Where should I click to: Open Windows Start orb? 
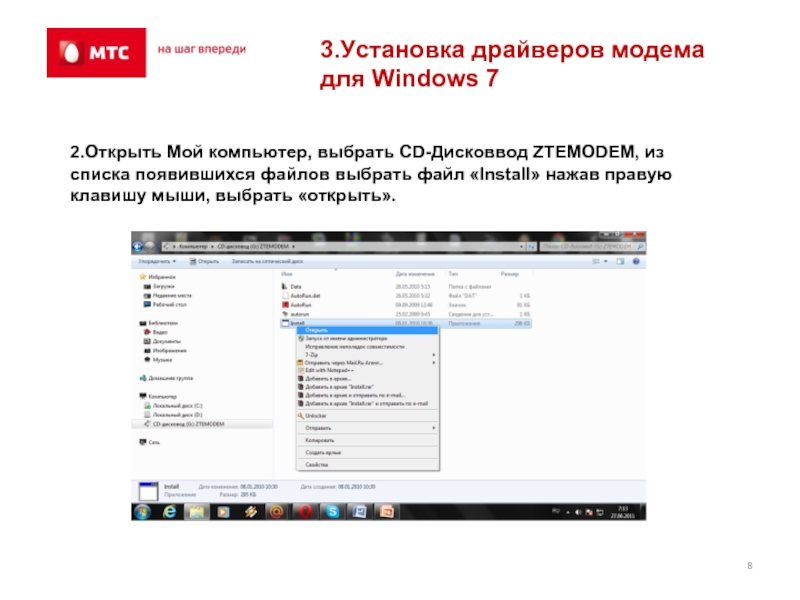pos(143,512)
